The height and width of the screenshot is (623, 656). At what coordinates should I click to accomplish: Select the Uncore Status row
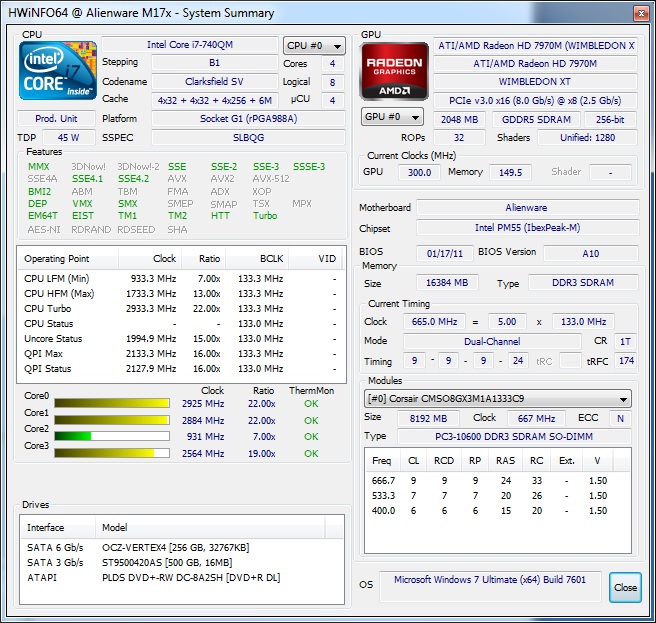point(181,339)
